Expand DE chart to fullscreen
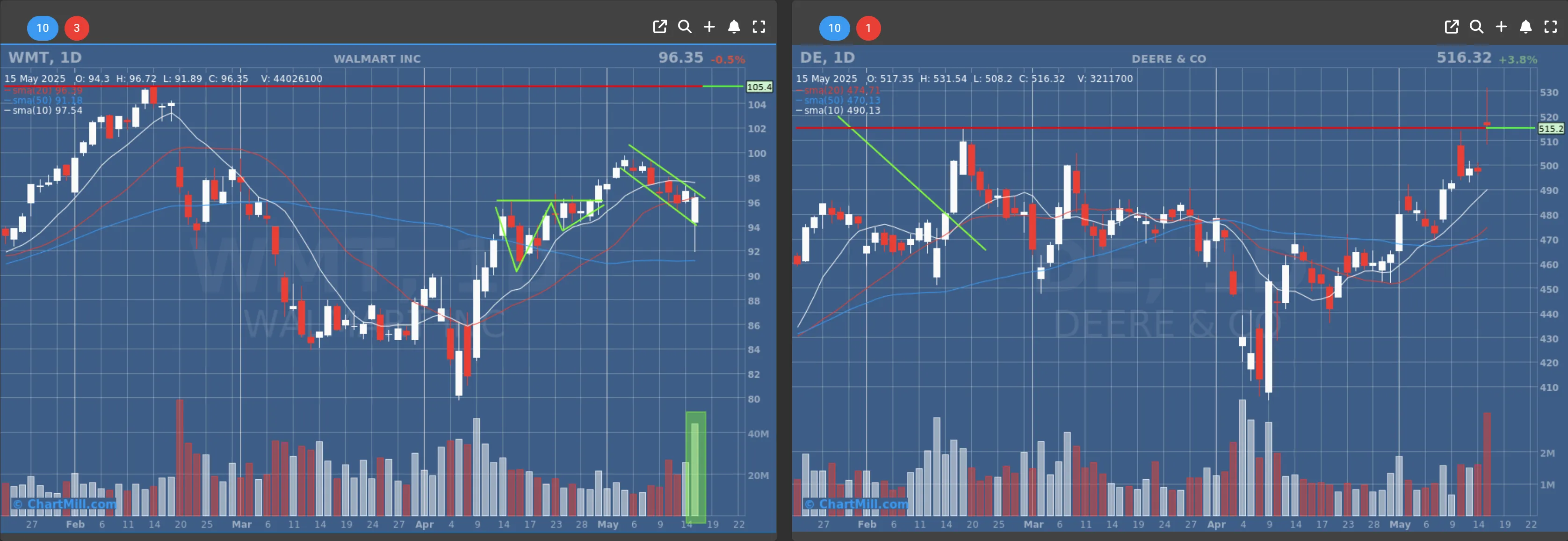The height and width of the screenshot is (541, 1568). coord(1550,27)
